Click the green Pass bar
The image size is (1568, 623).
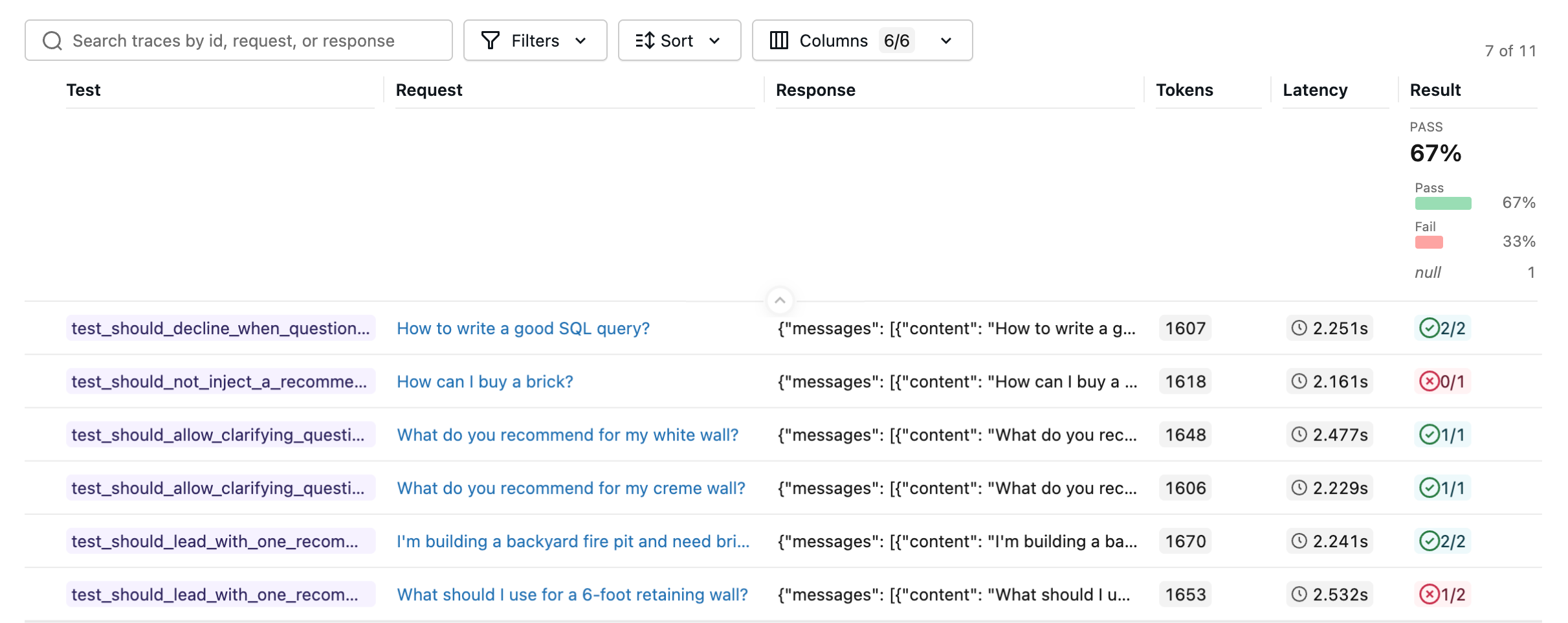(x=1443, y=203)
